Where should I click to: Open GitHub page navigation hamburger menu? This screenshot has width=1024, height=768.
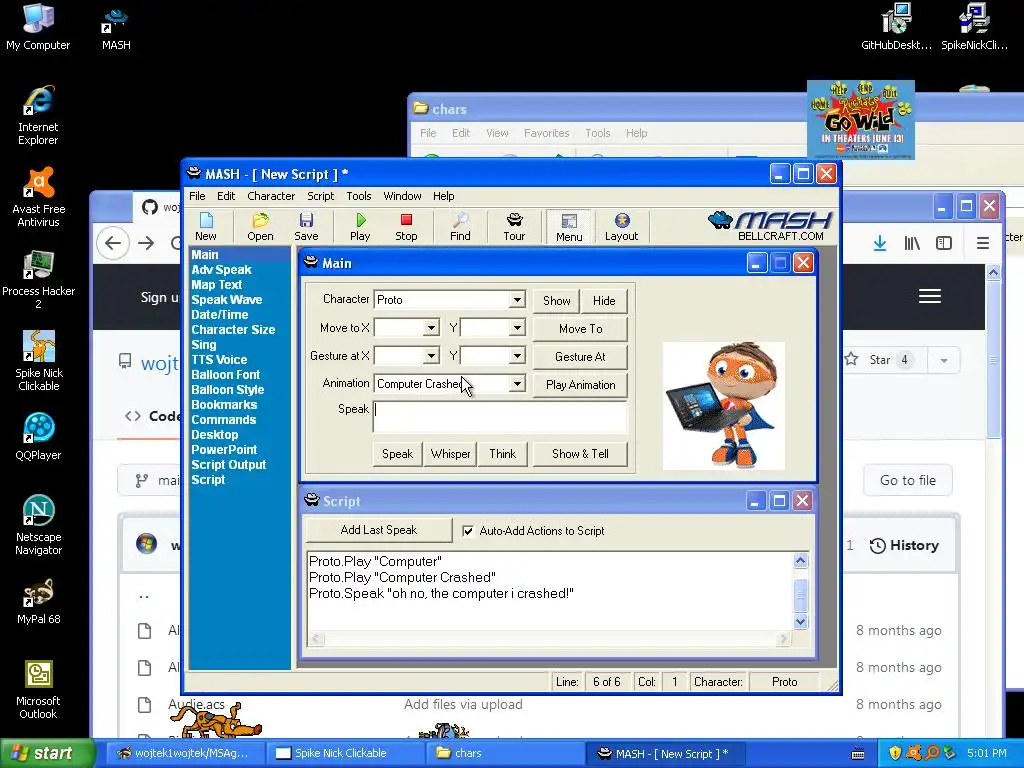929,296
